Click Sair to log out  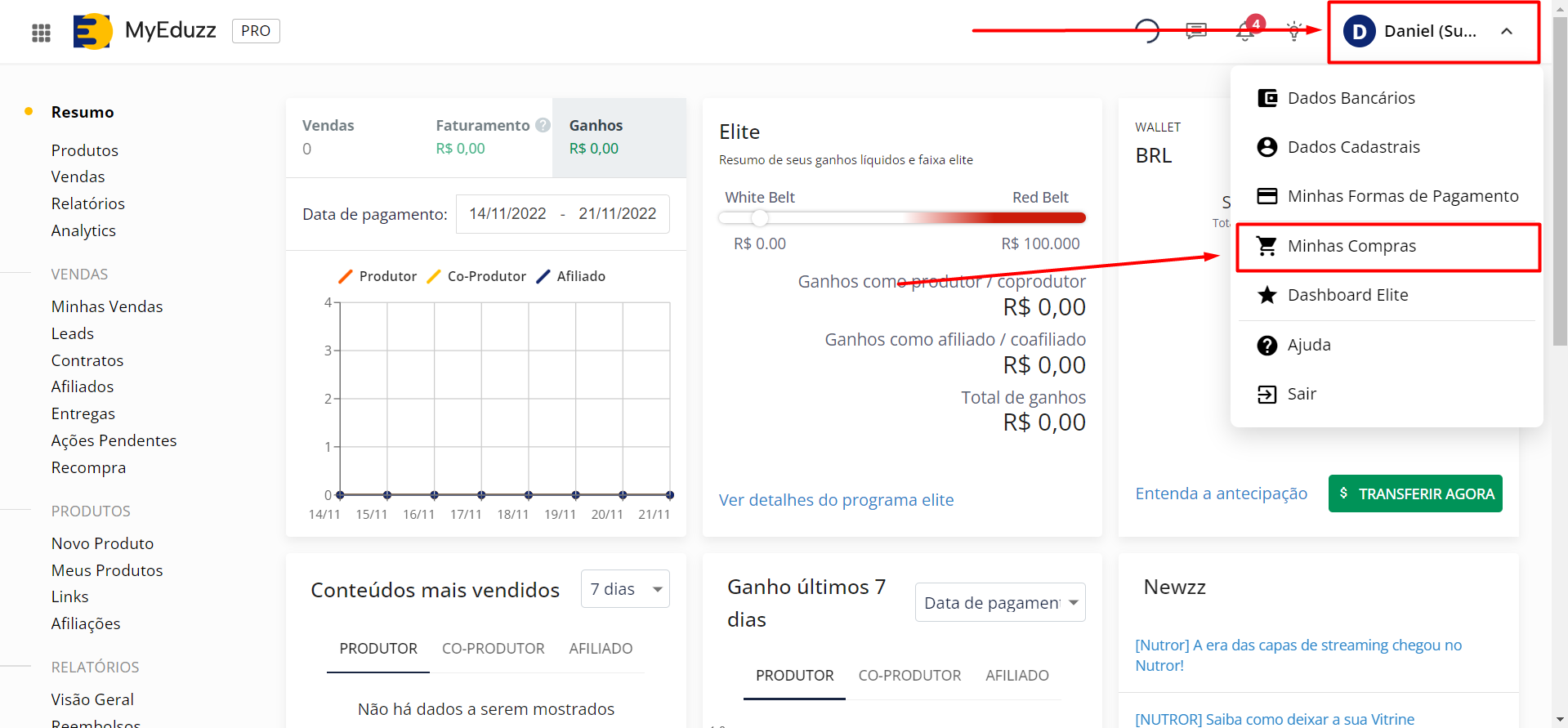coord(1387,394)
